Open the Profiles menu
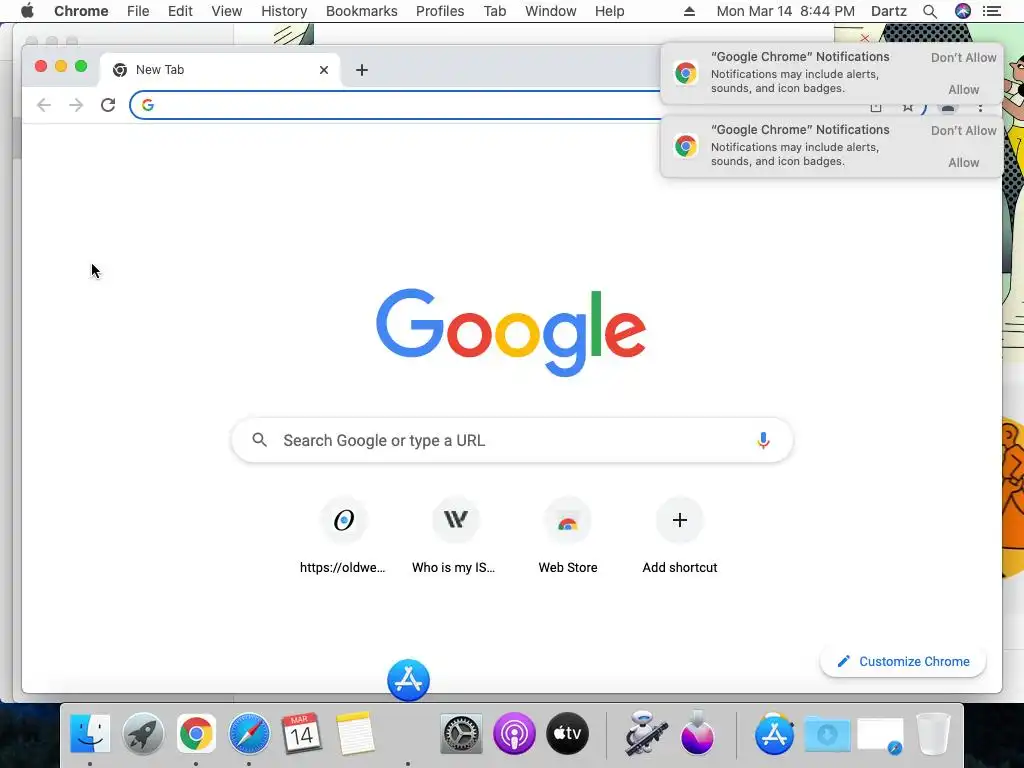Image resolution: width=1024 pixels, height=768 pixels. click(x=440, y=11)
